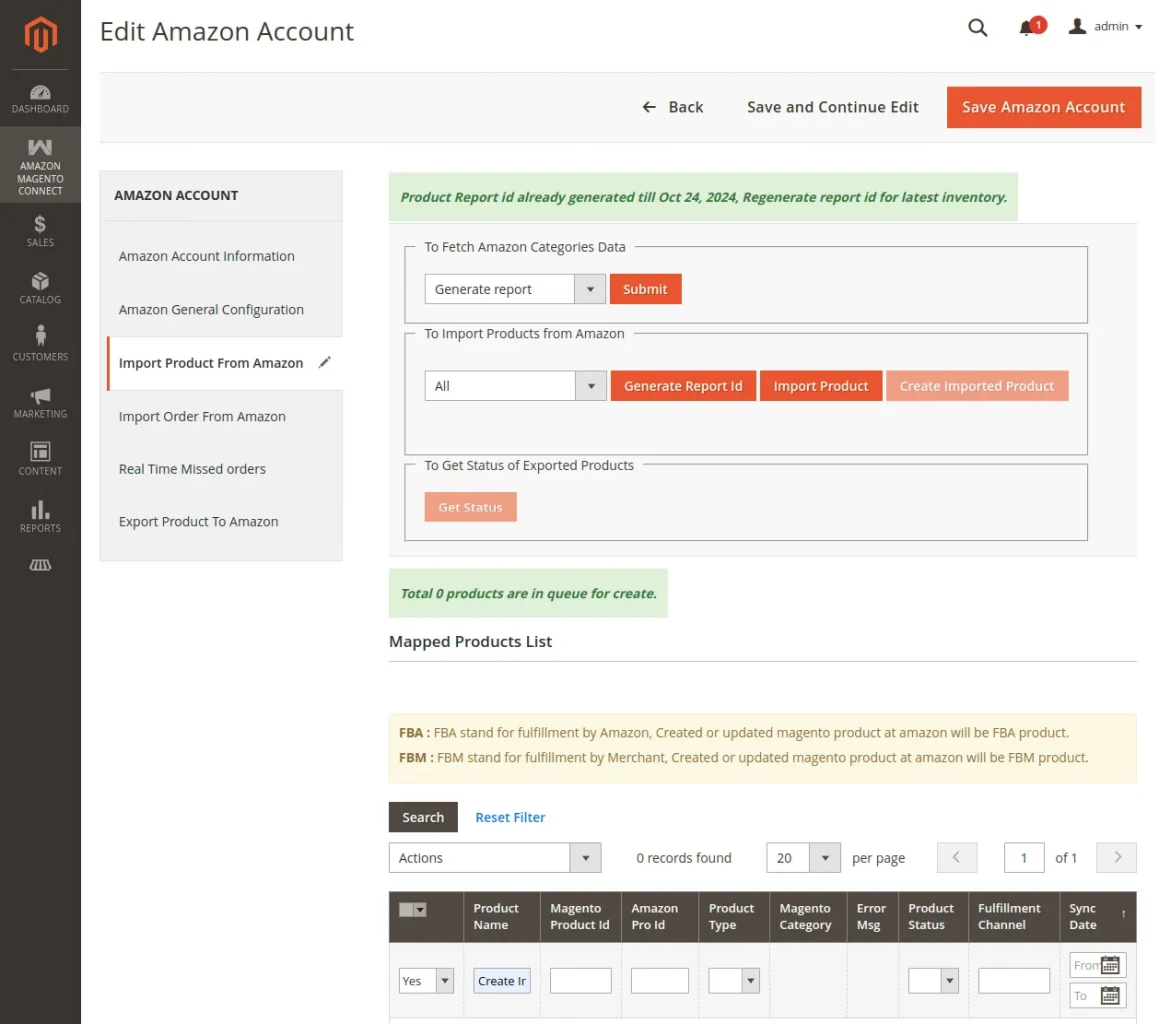Open Amazon Magento Connect menu

tap(40, 166)
